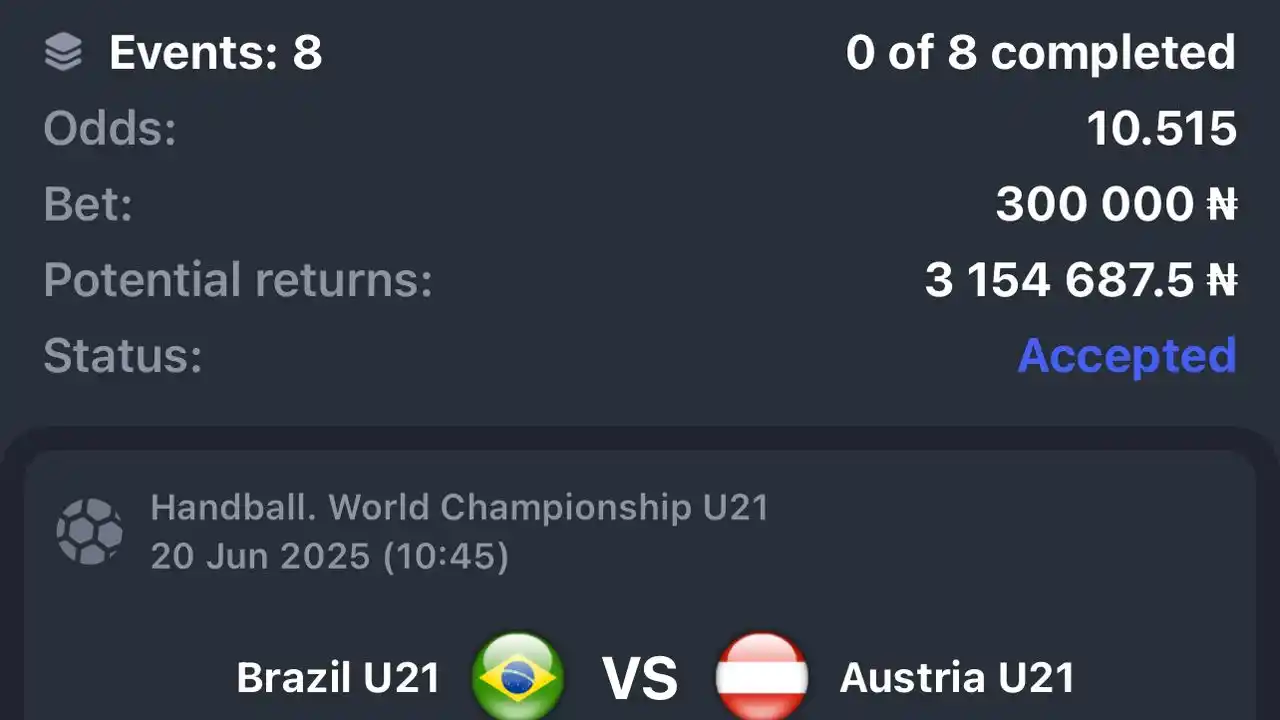Tap the 20 Jun 2025 (10:45) date
The width and height of the screenshot is (1280, 720).
pos(330,556)
